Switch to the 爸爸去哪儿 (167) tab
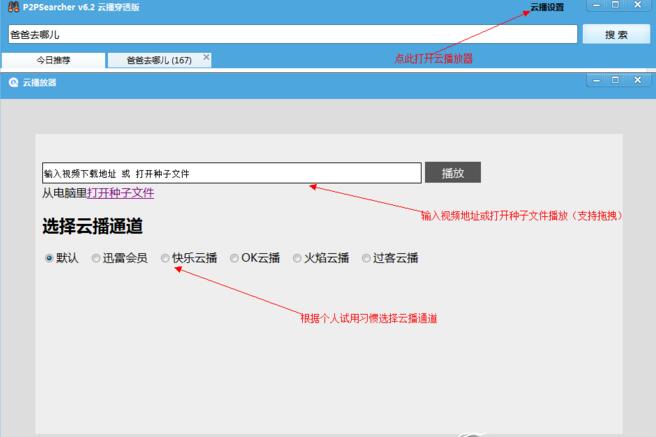Viewport: 656px width, 437px height. point(159,60)
